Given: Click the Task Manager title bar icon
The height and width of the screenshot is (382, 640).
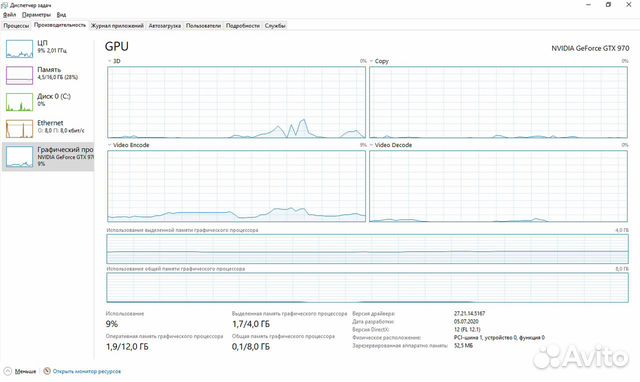Looking at the screenshot, I should point(5,5).
